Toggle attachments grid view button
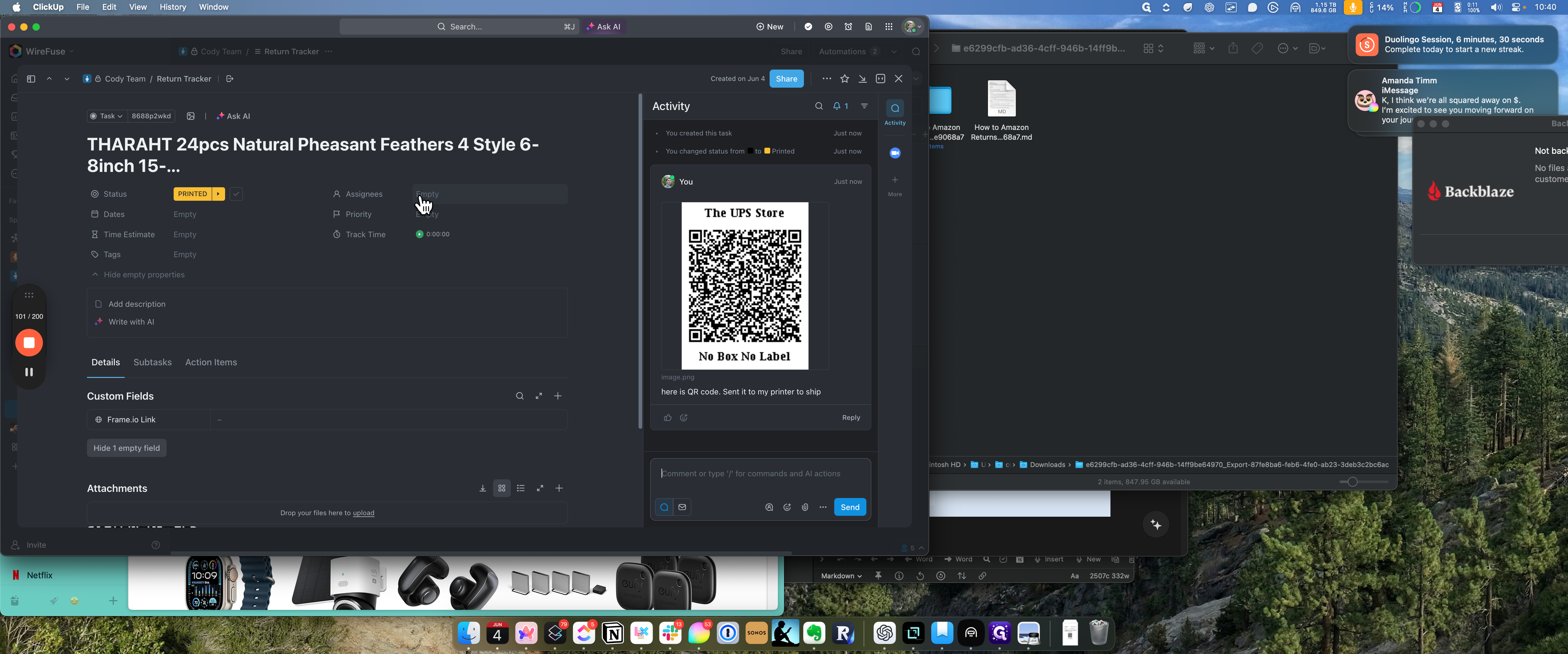The width and height of the screenshot is (1568, 654). 502,489
